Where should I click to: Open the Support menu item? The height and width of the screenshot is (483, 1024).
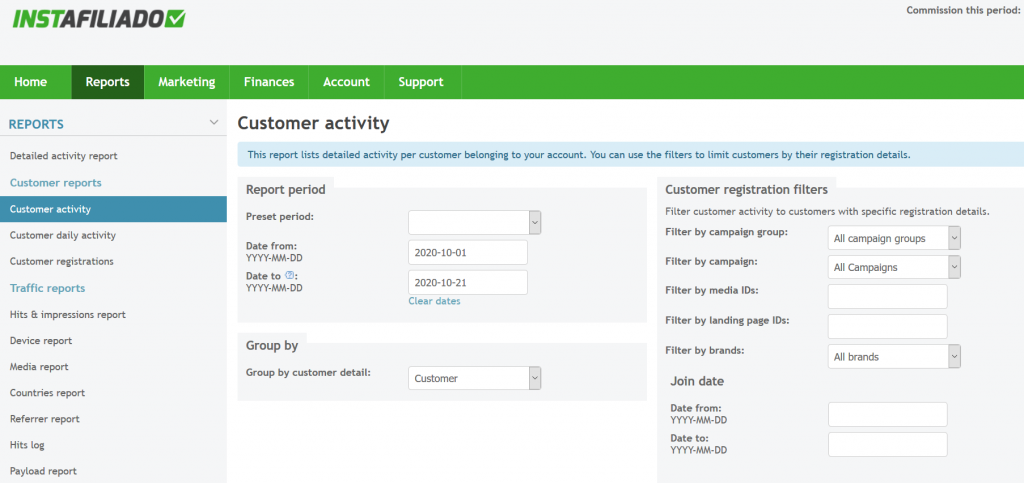(421, 82)
